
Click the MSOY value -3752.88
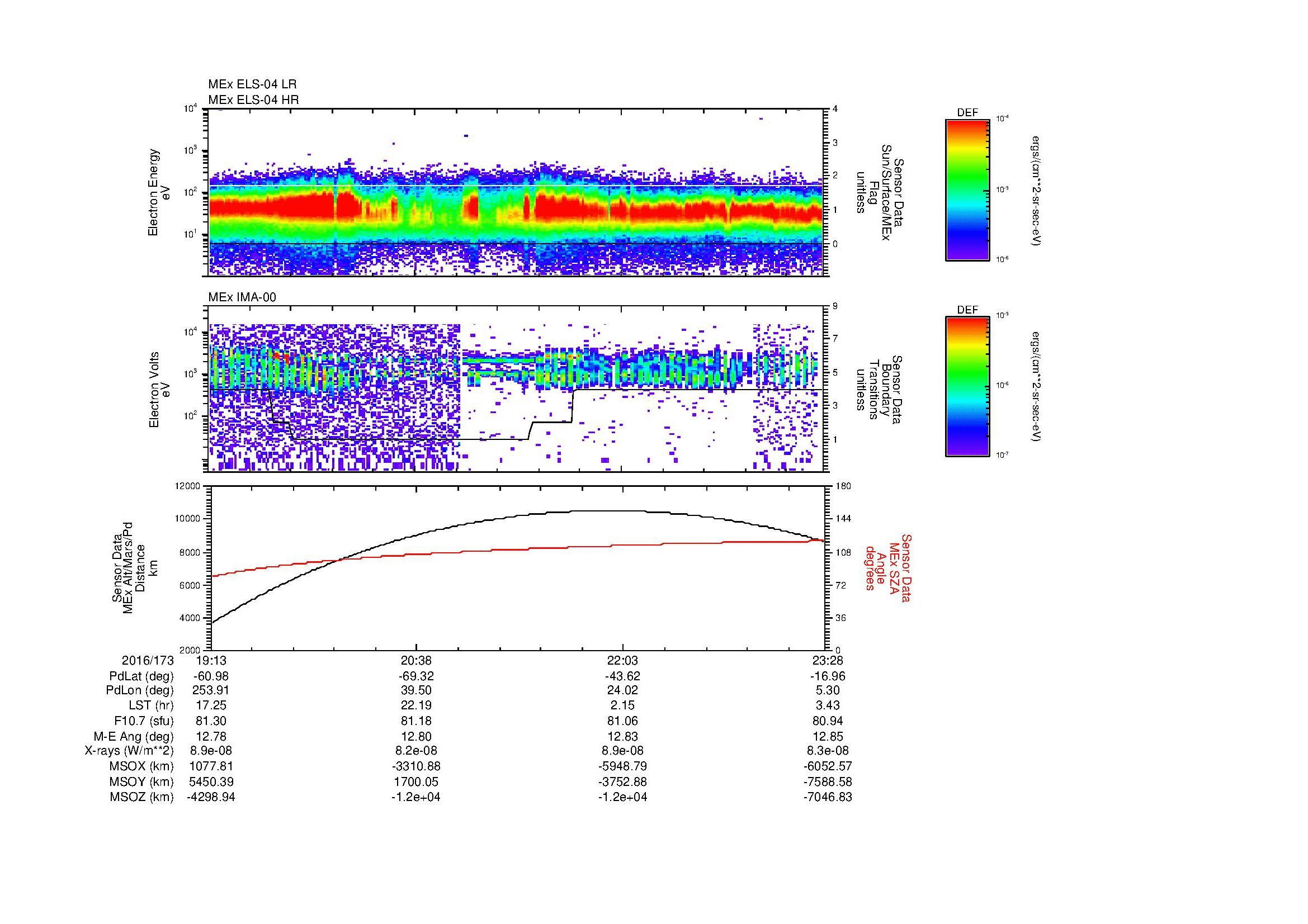coord(622,782)
